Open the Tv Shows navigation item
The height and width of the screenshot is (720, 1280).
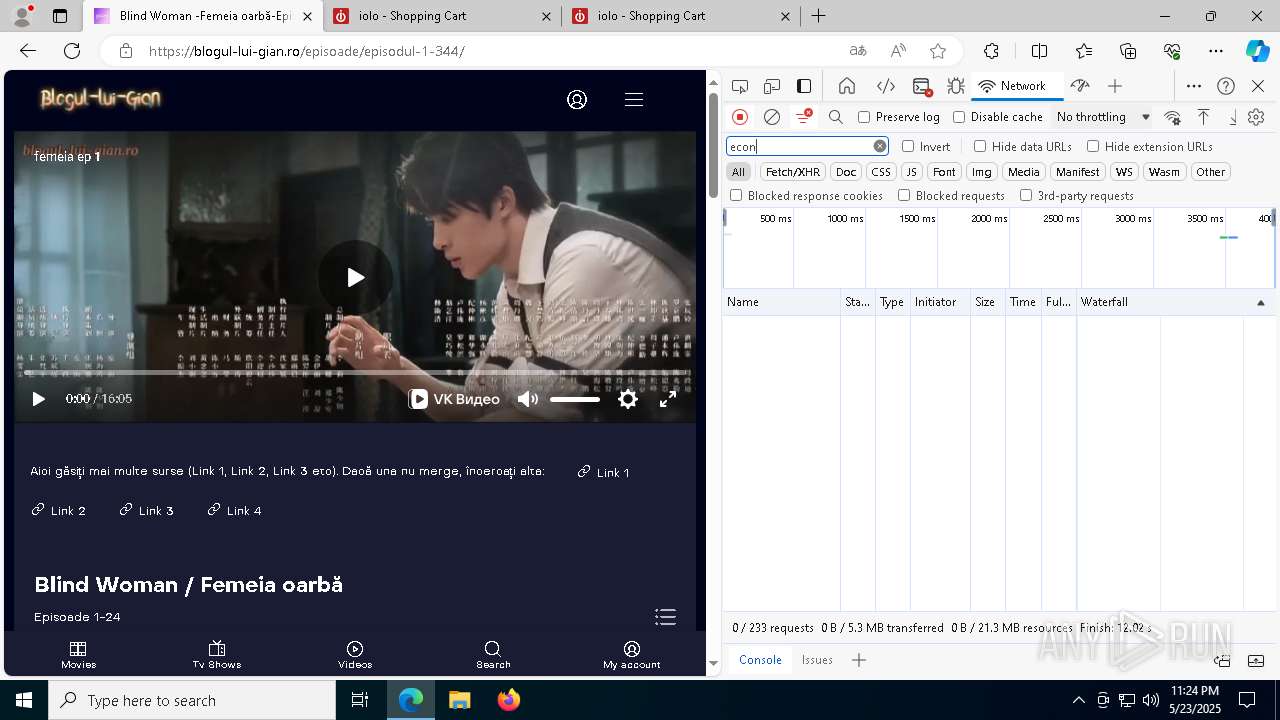tap(217, 655)
